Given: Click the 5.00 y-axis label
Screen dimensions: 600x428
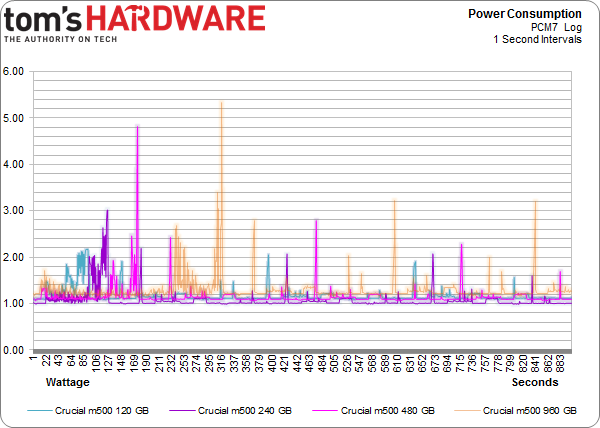Looking at the screenshot, I should [13, 118].
